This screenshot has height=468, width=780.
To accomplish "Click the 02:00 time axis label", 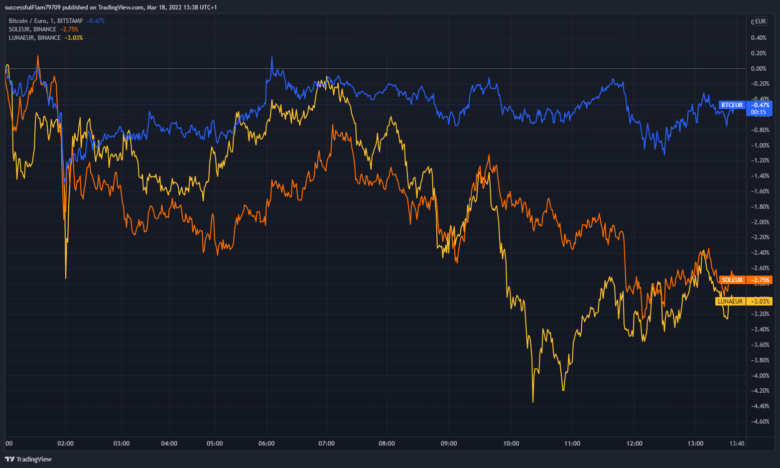I will tap(65, 444).
